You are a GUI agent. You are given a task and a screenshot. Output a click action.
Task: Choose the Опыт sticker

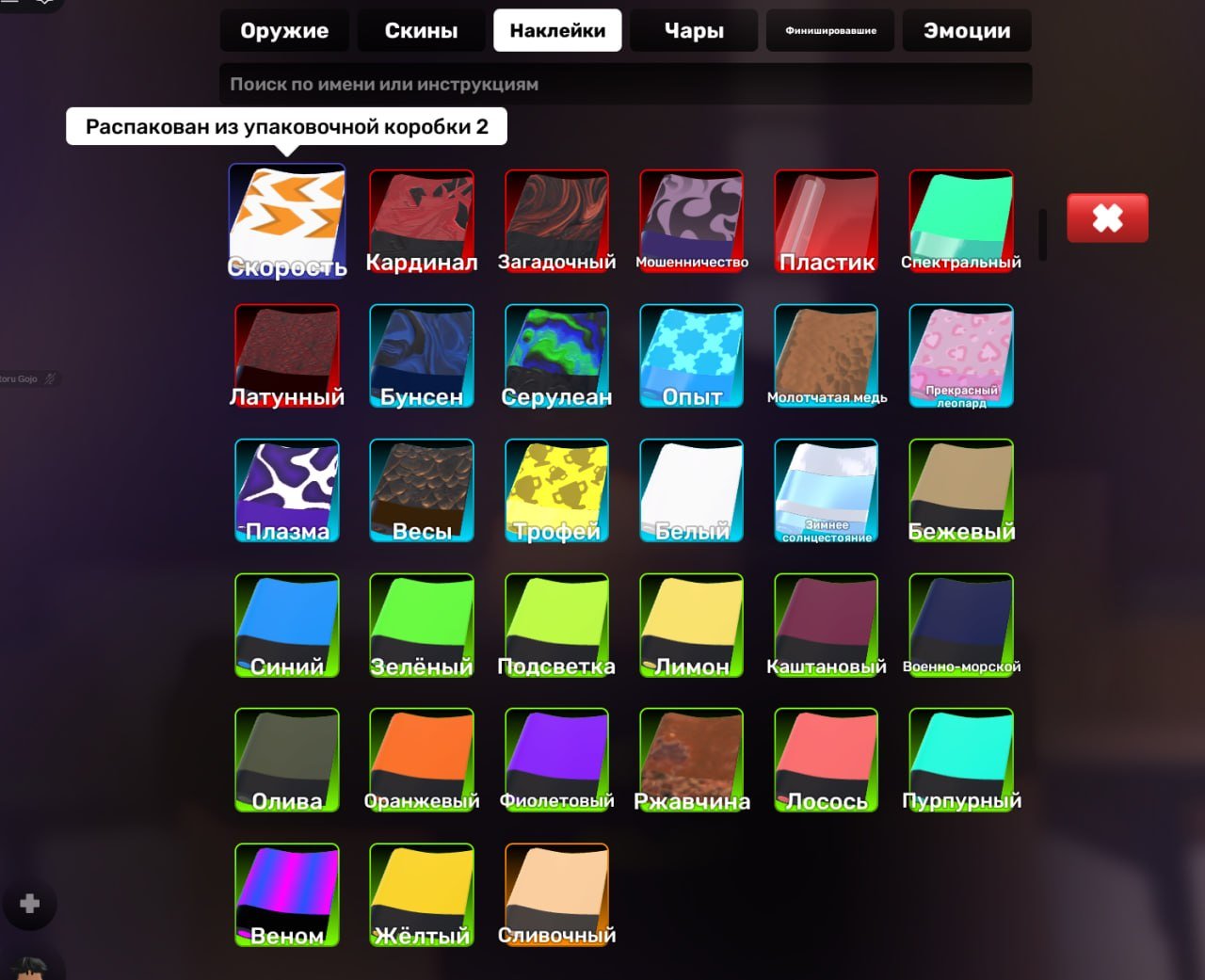692,356
